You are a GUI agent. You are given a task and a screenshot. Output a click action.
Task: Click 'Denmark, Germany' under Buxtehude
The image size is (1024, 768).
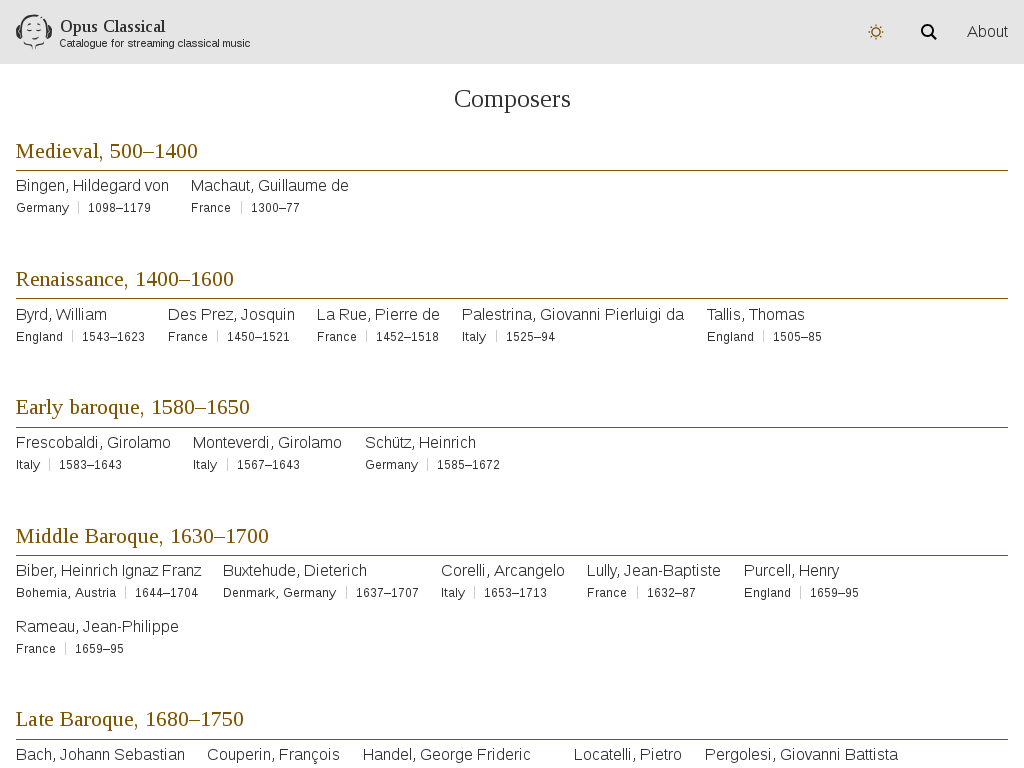pos(280,592)
